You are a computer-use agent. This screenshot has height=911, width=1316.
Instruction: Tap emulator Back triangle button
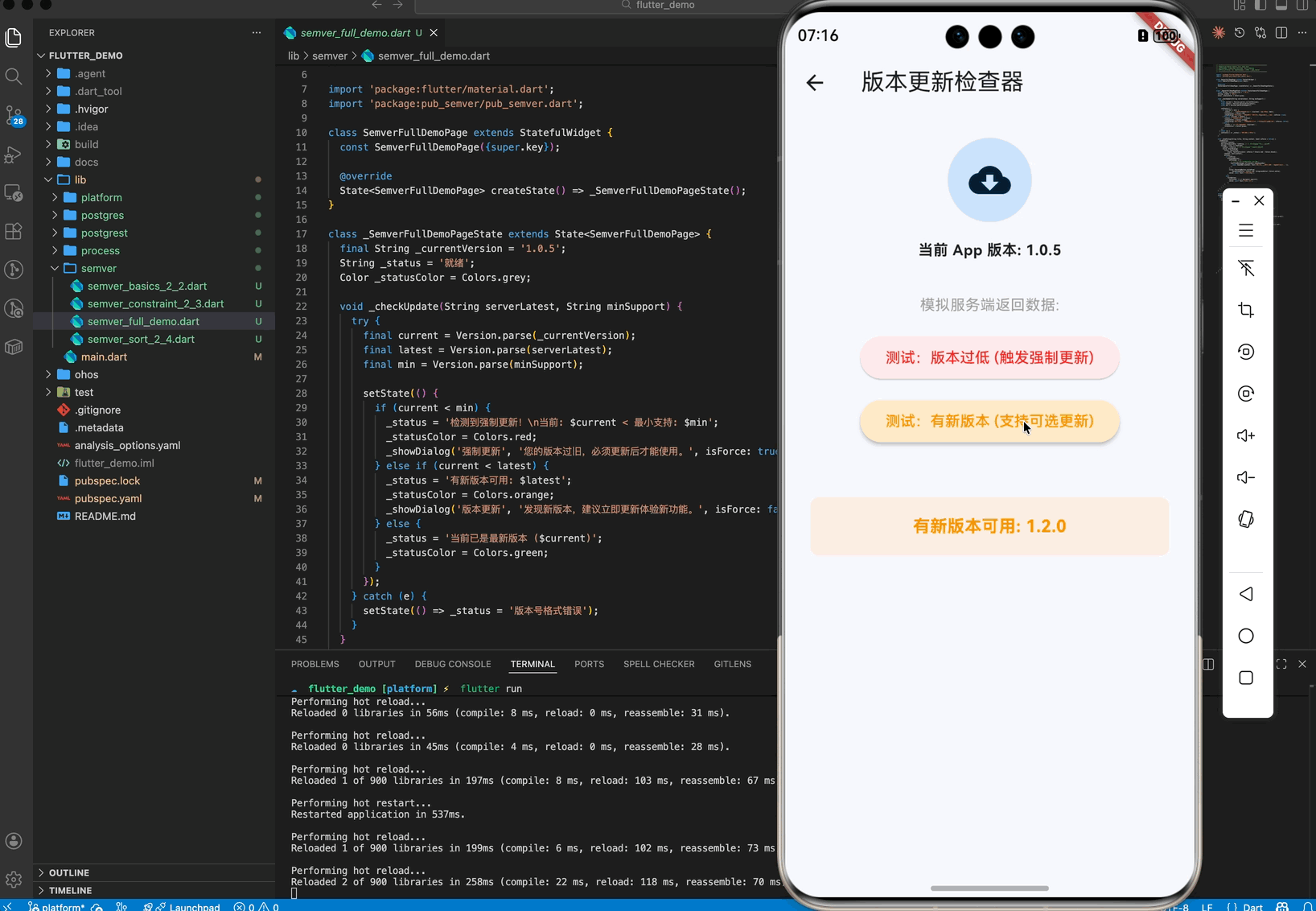[x=1246, y=594]
